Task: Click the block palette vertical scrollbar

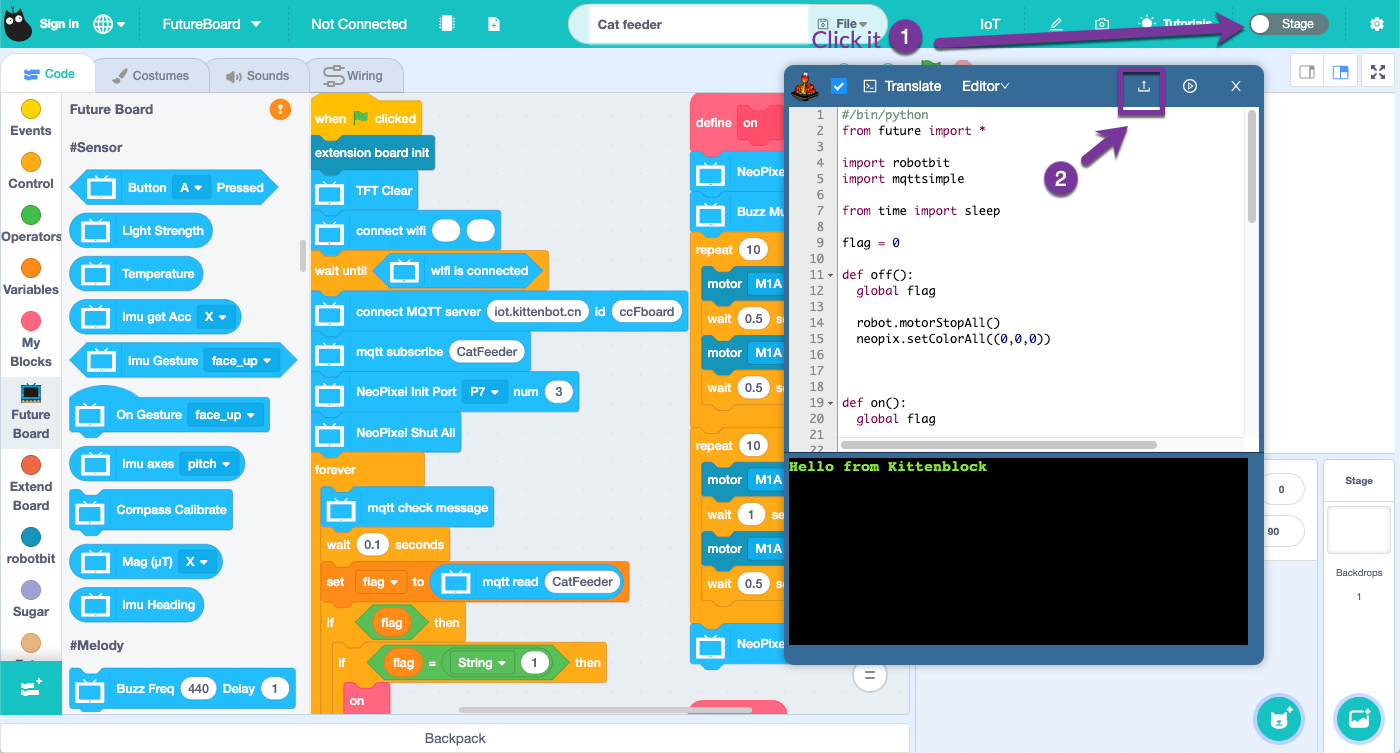Action: coord(303,256)
